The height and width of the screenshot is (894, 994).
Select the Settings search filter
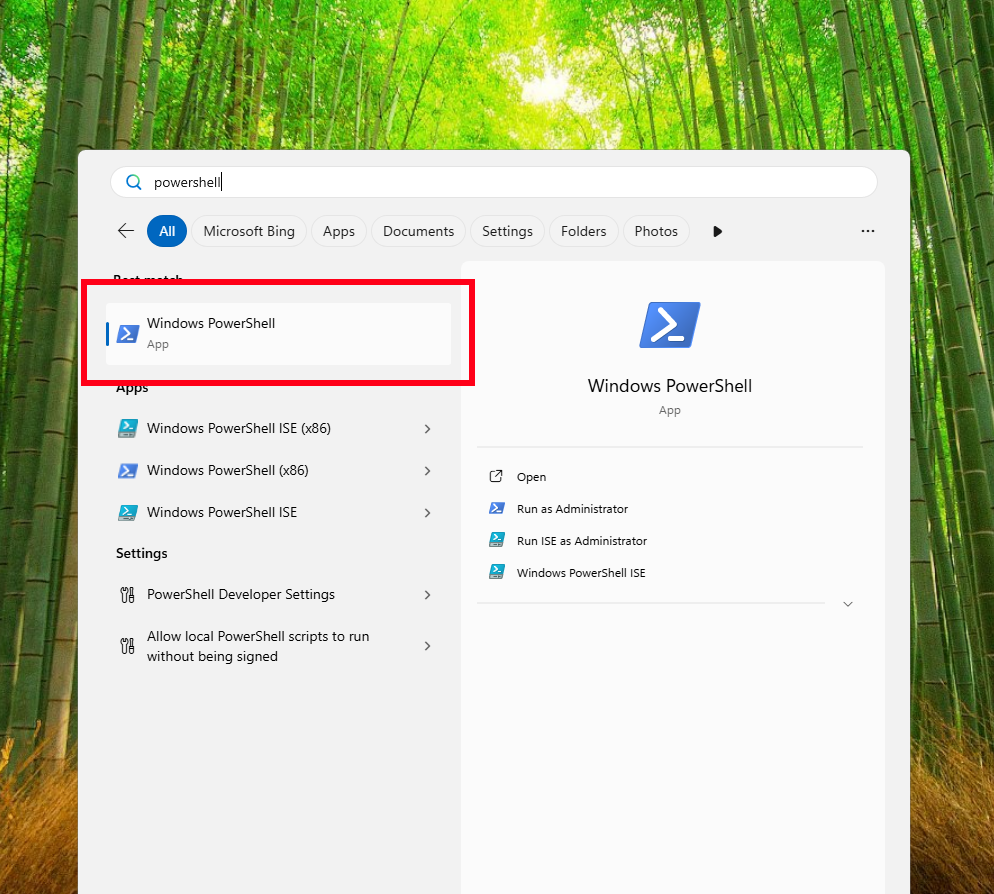pos(506,231)
